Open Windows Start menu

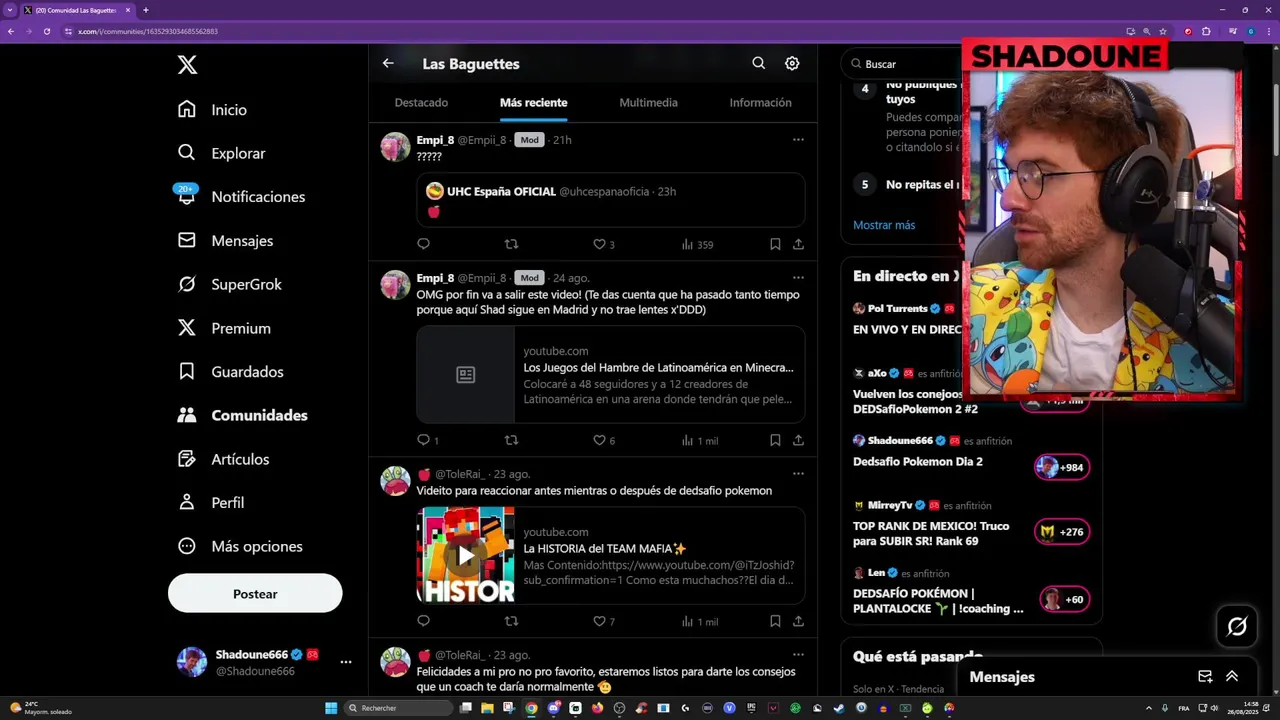[331, 708]
